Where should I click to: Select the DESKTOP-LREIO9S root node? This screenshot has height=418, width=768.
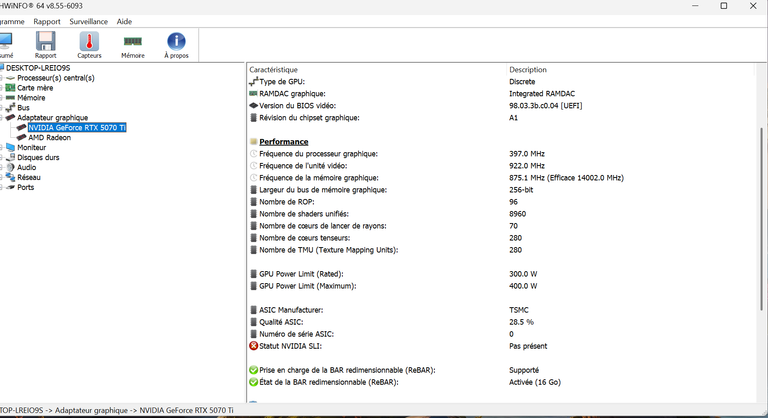click(38, 68)
